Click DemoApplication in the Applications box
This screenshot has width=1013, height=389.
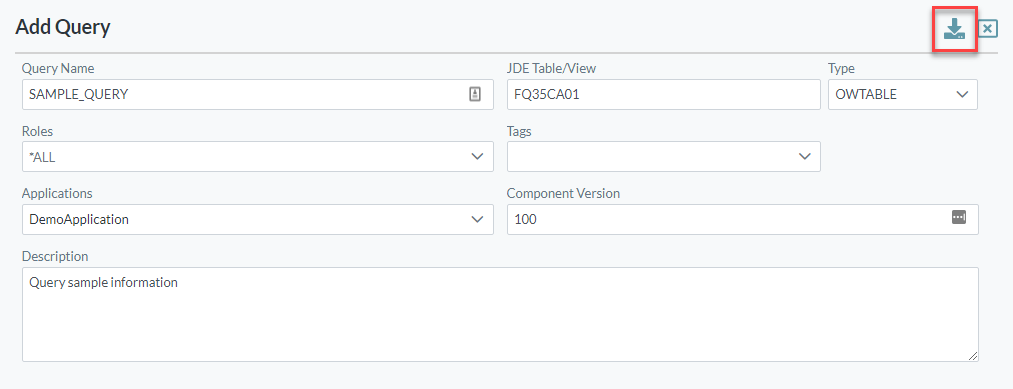point(79,220)
